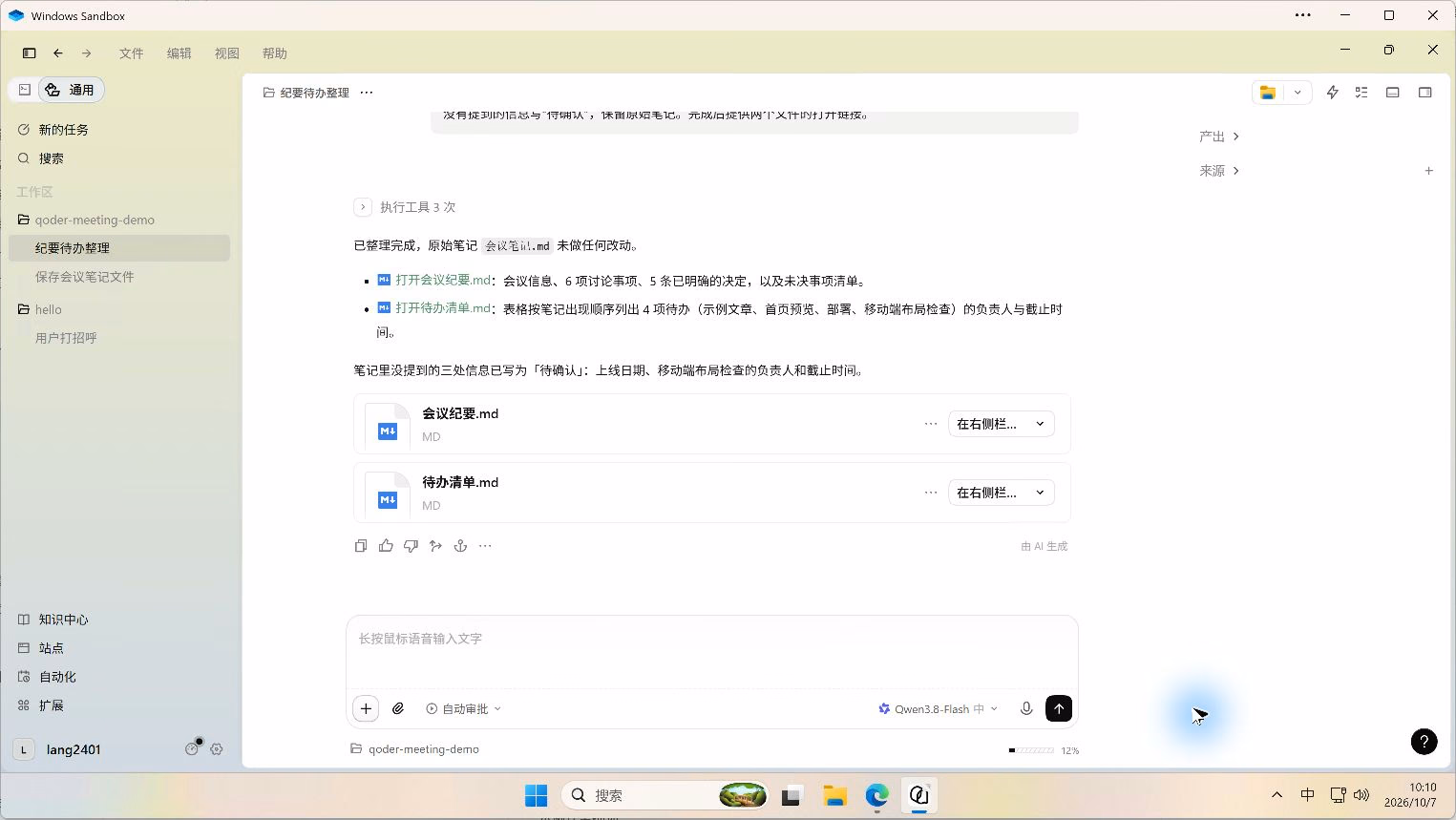Open the Qwen3.8-Flash model dropdown
Screen dimensions: 1456x820
click(x=938, y=708)
